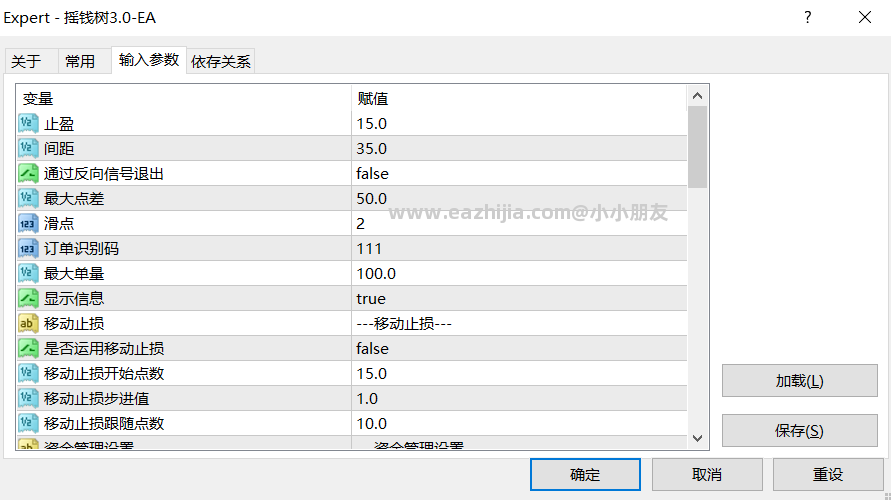Select the 移动止损开始点数 variable name

pyautogui.click(x=104, y=374)
